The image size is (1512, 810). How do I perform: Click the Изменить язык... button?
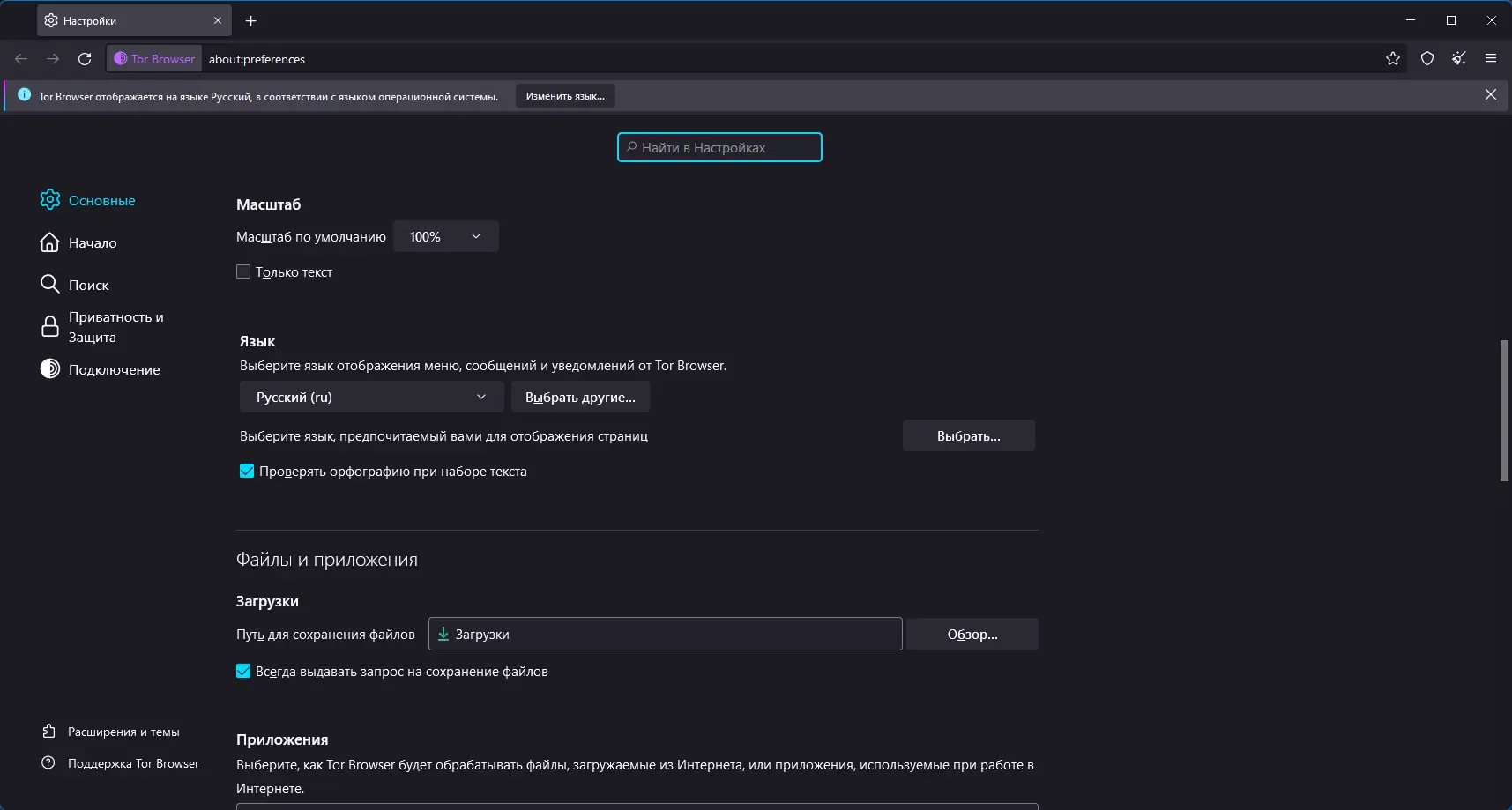click(565, 96)
